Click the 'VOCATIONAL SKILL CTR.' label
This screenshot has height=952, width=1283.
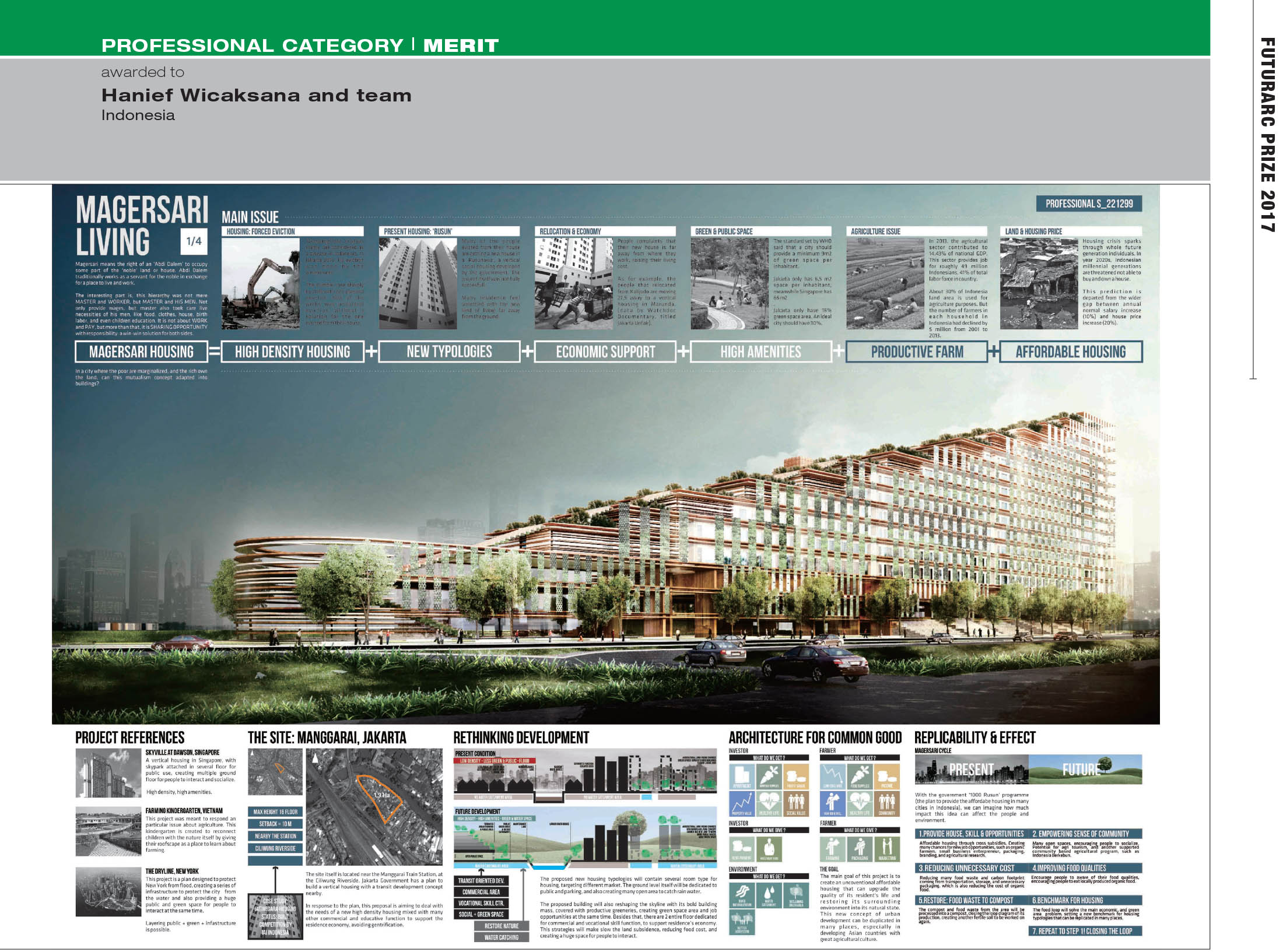481,903
